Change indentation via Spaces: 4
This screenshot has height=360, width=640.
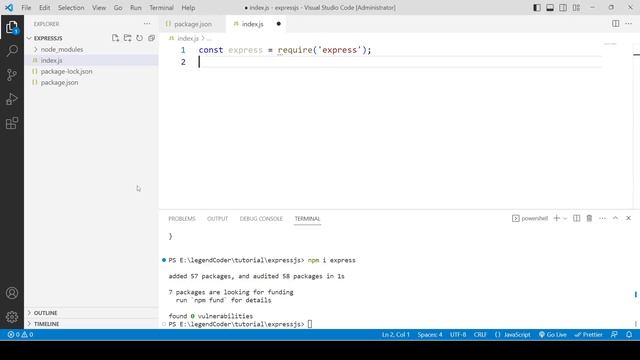(430, 334)
